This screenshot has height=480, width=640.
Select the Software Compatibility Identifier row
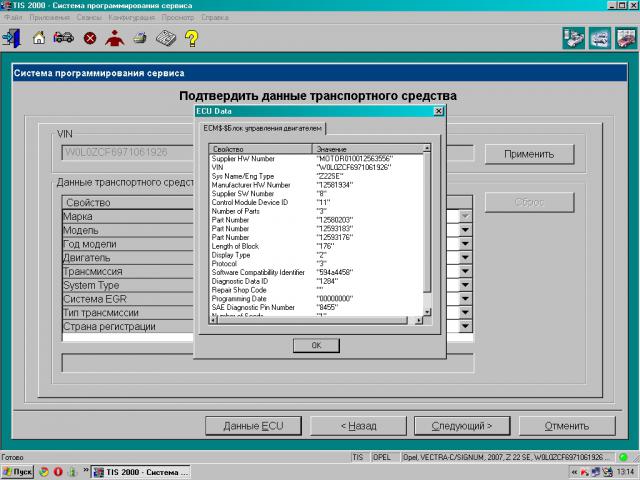316,272
